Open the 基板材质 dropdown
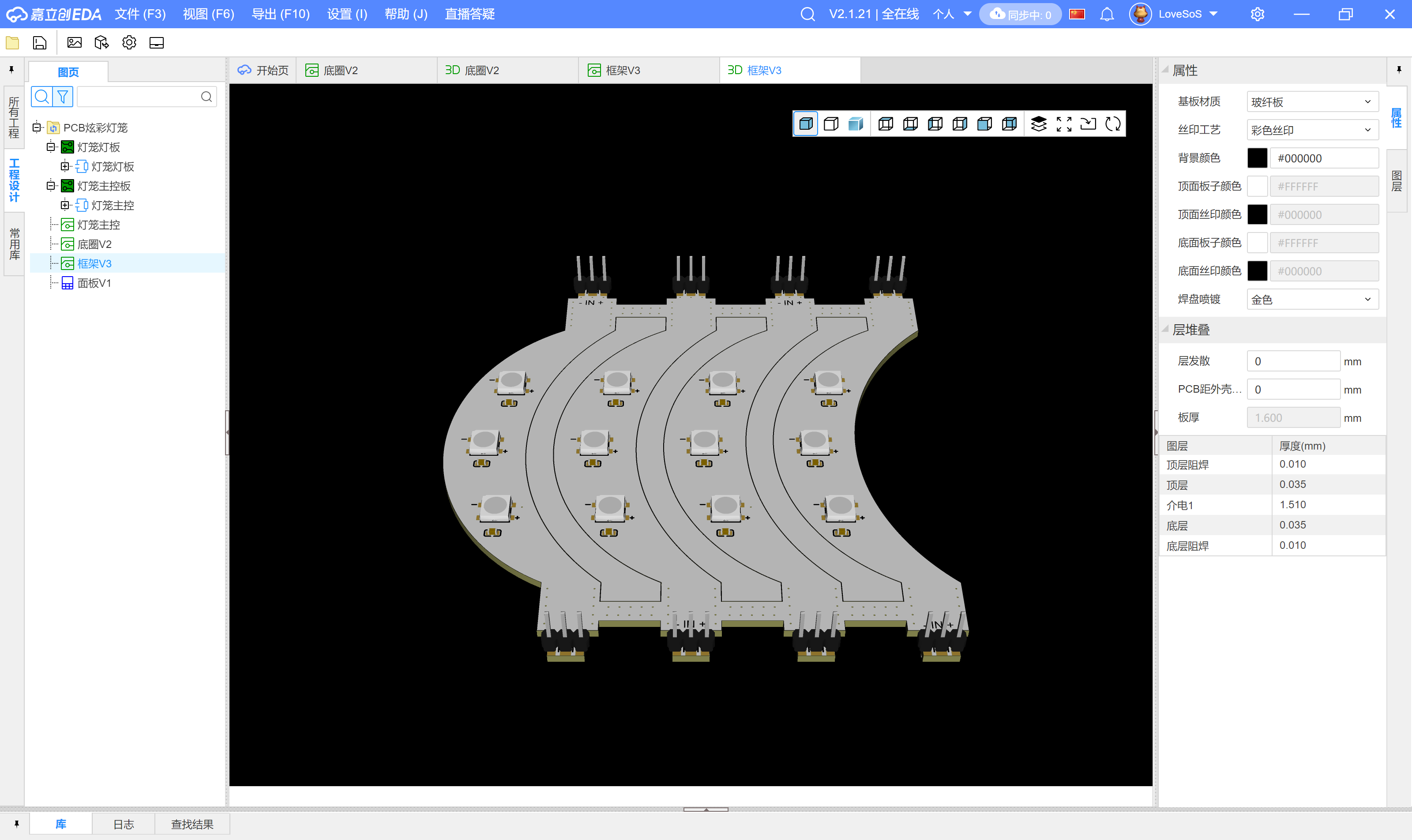 click(1312, 102)
